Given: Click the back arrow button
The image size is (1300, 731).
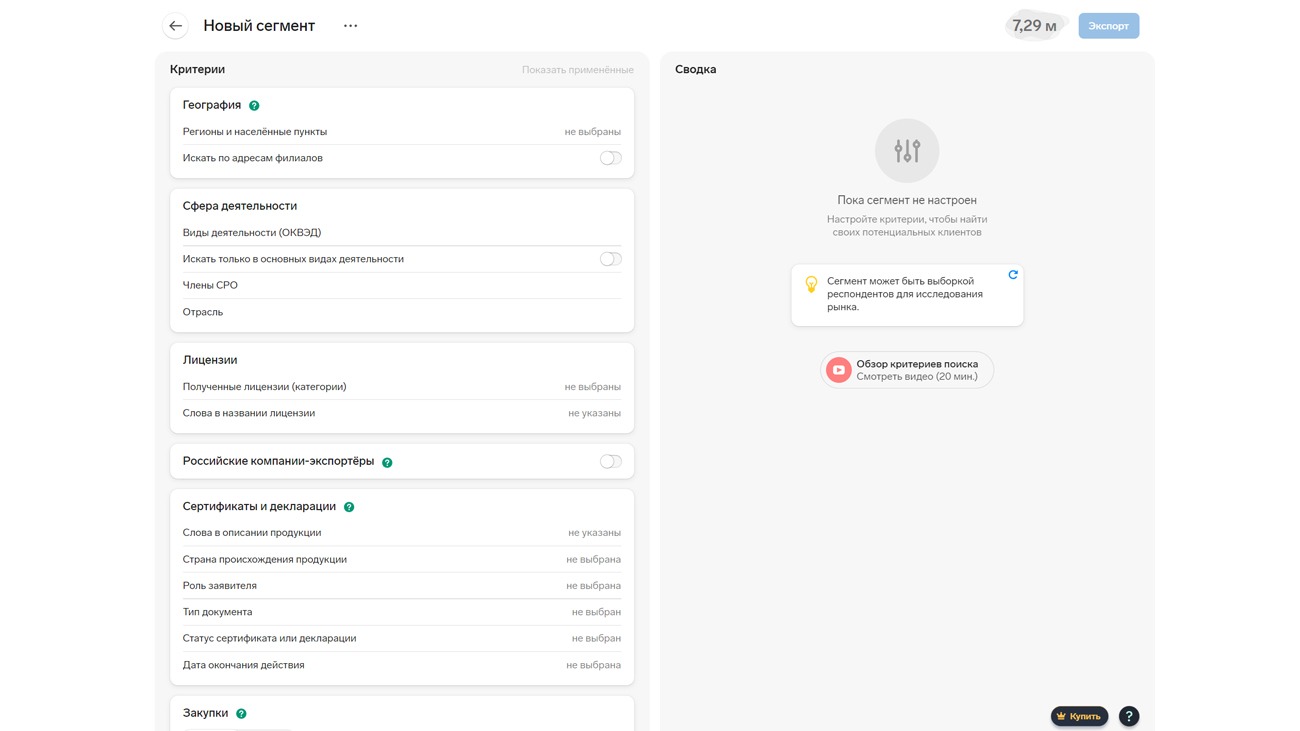Looking at the screenshot, I should [175, 26].
